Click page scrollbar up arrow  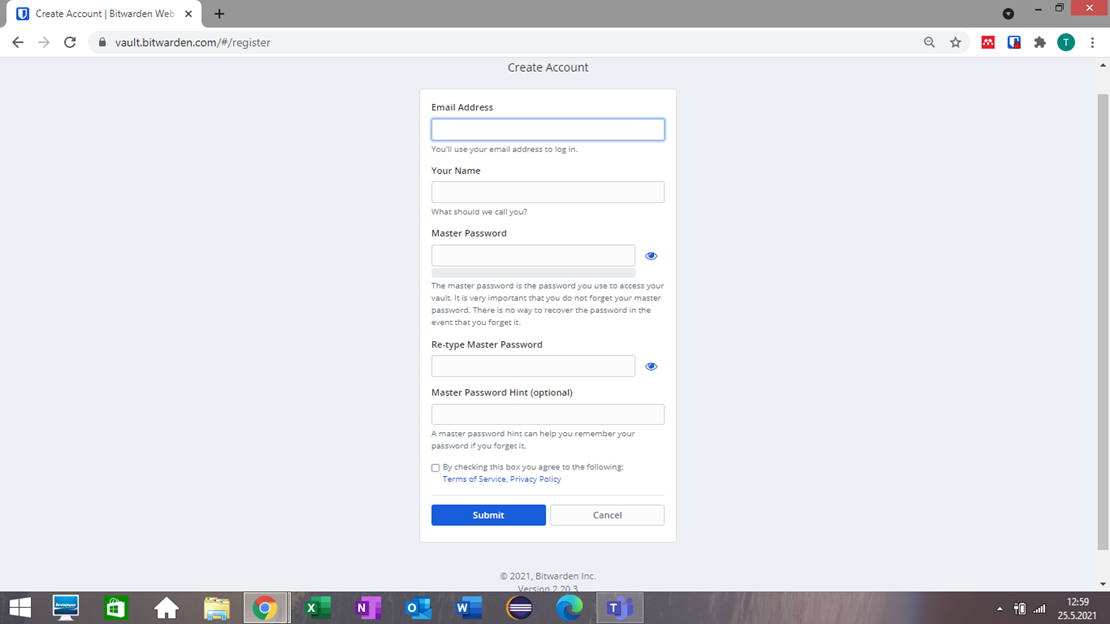click(1103, 65)
